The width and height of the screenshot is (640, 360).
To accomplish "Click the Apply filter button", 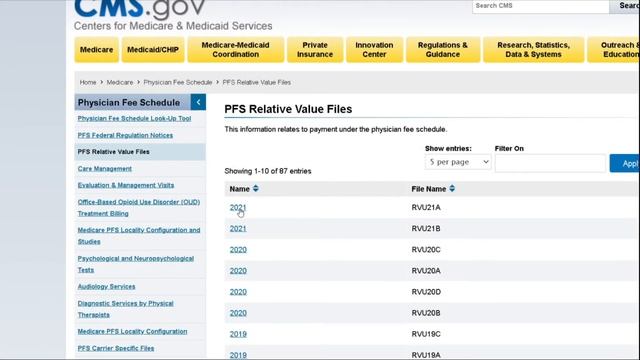I will point(625,163).
